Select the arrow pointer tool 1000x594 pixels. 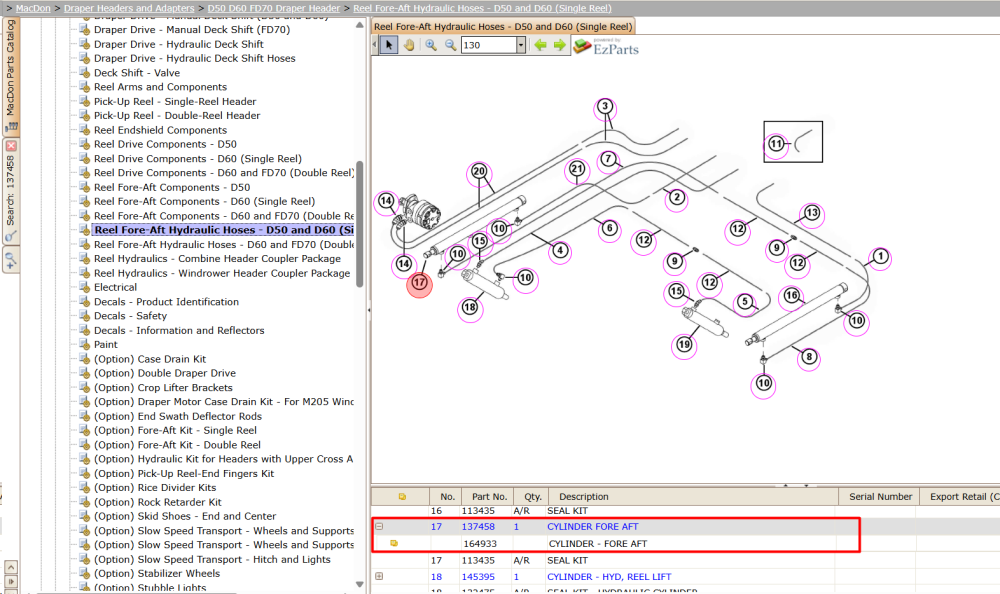point(388,45)
